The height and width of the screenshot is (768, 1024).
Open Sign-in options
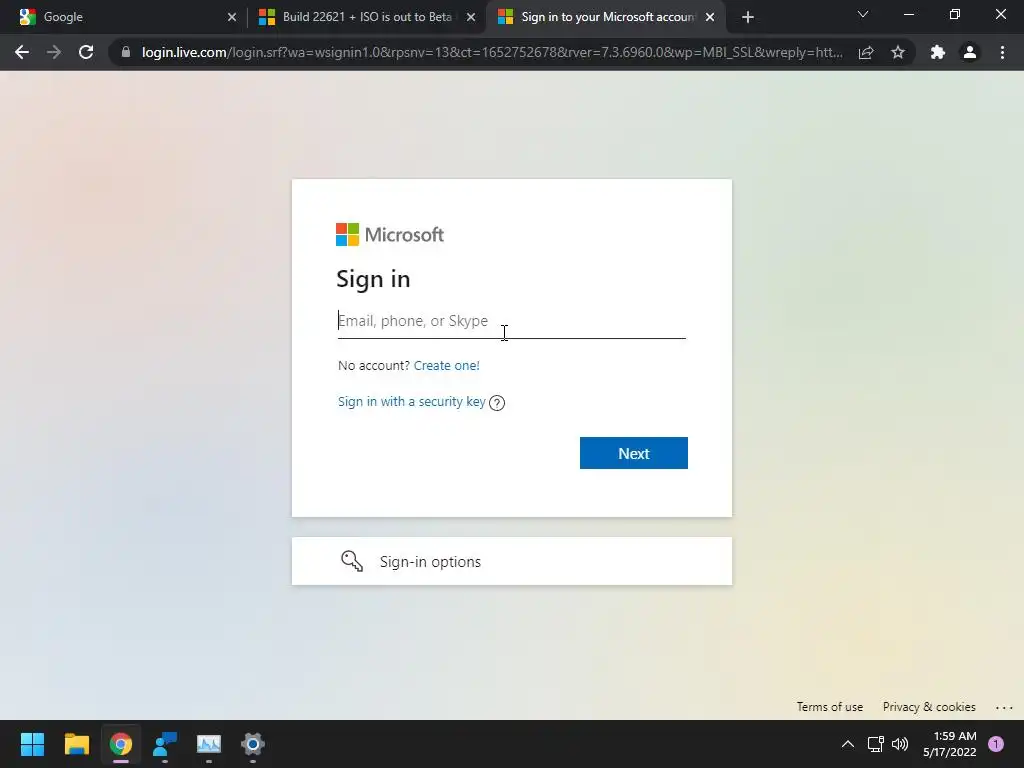coord(511,561)
